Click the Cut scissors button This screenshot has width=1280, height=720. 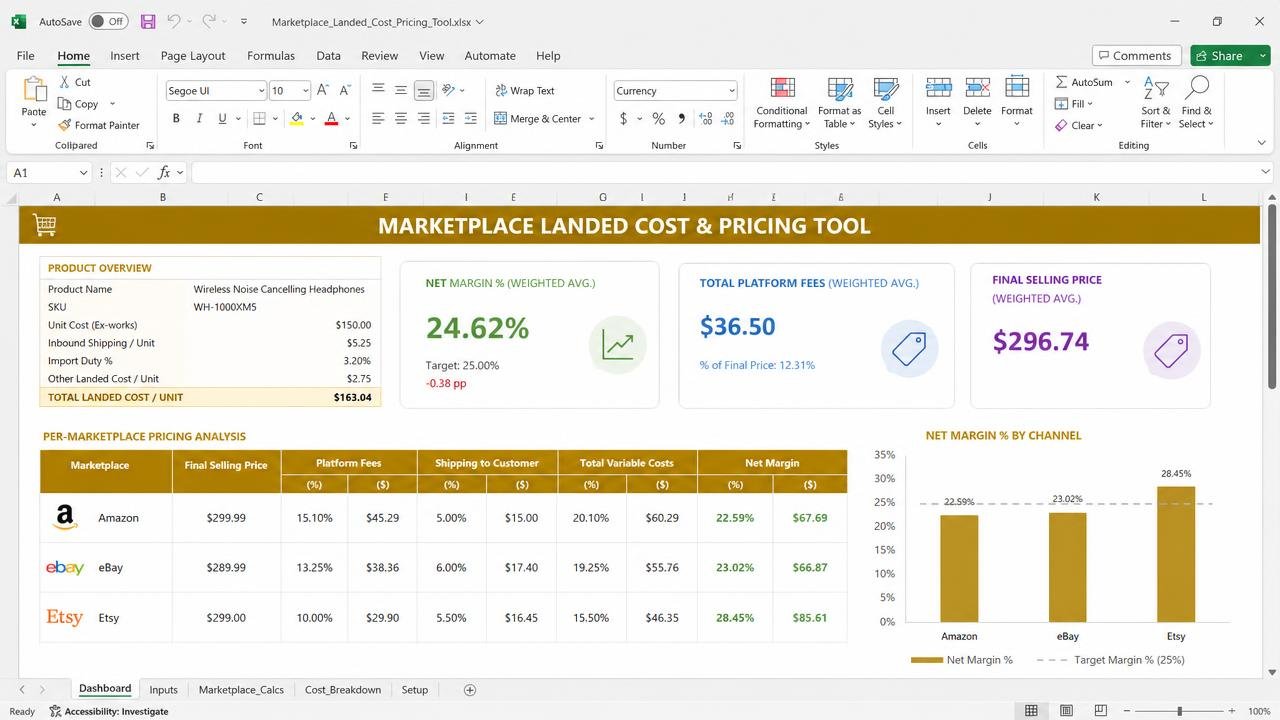(x=75, y=82)
